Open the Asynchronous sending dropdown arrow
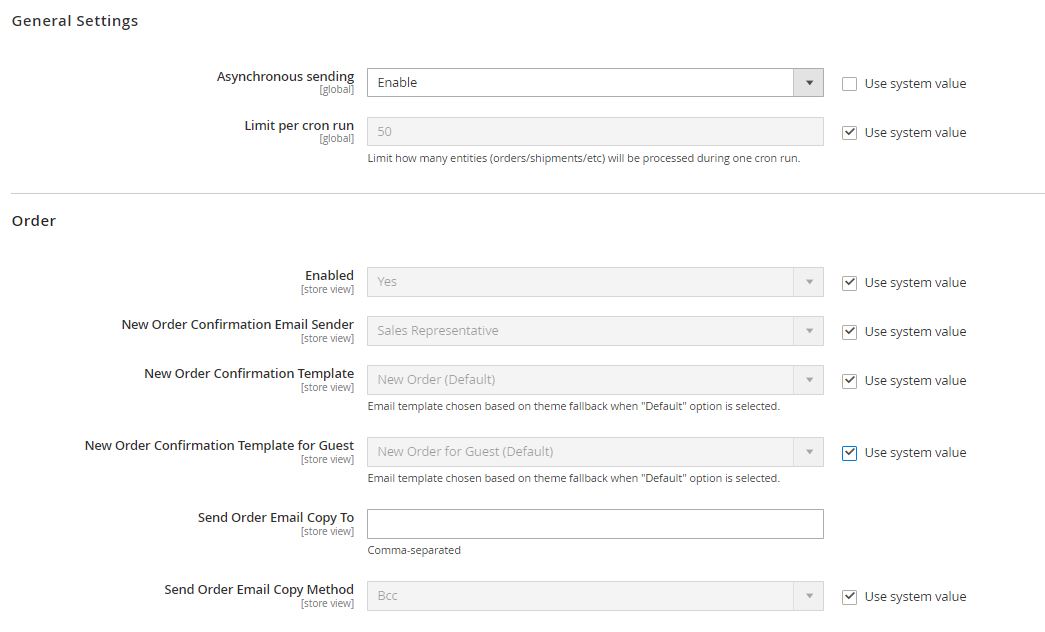 [809, 82]
